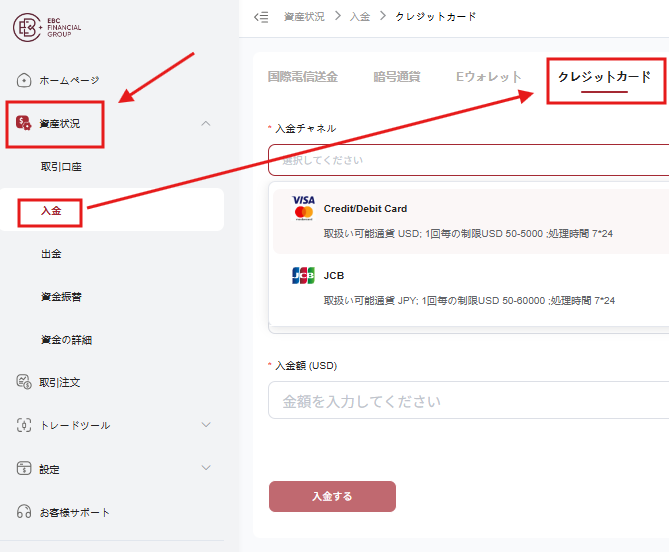Select 取引口座 in the sidebar
The image size is (669, 552).
61,167
